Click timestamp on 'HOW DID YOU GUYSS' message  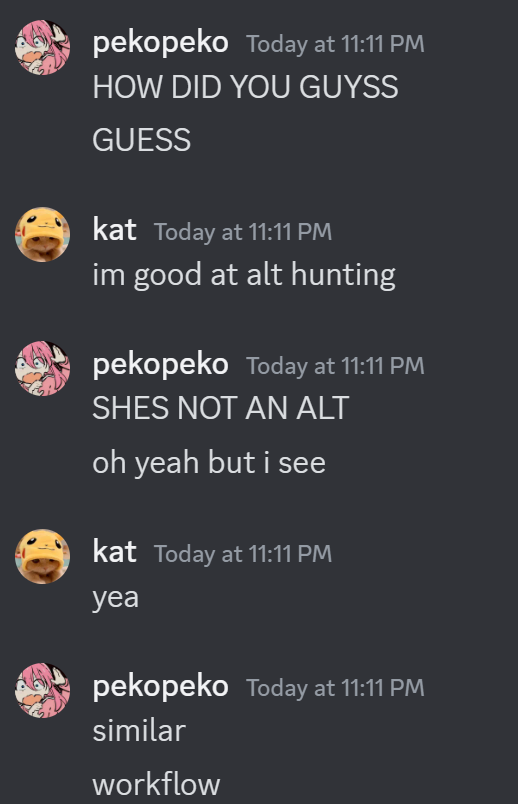point(335,44)
